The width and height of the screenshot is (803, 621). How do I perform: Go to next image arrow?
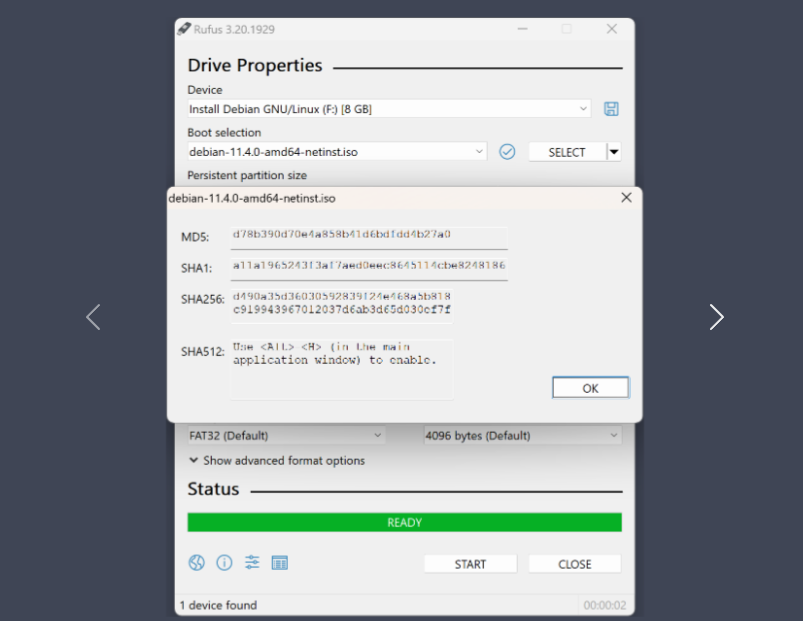point(716,317)
